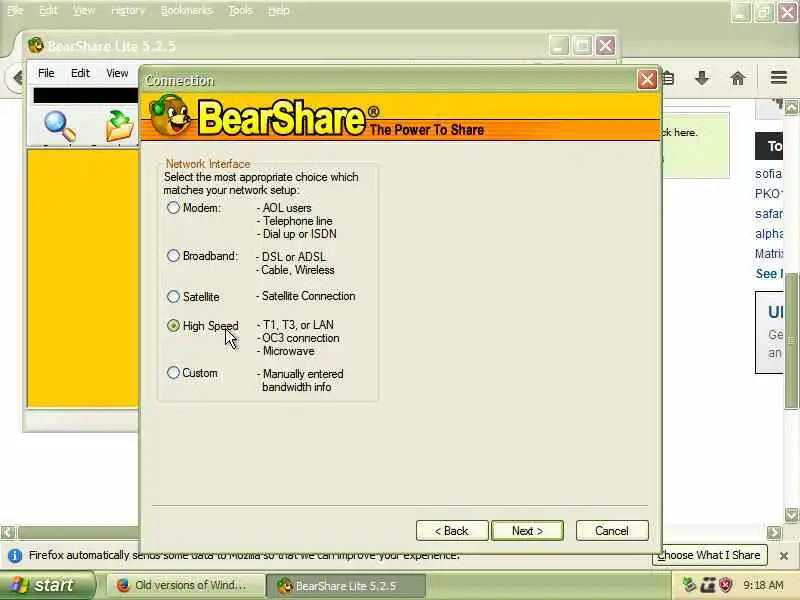800x600 pixels.
Task: Open the safar link in sidebar
Action: [769, 213]
